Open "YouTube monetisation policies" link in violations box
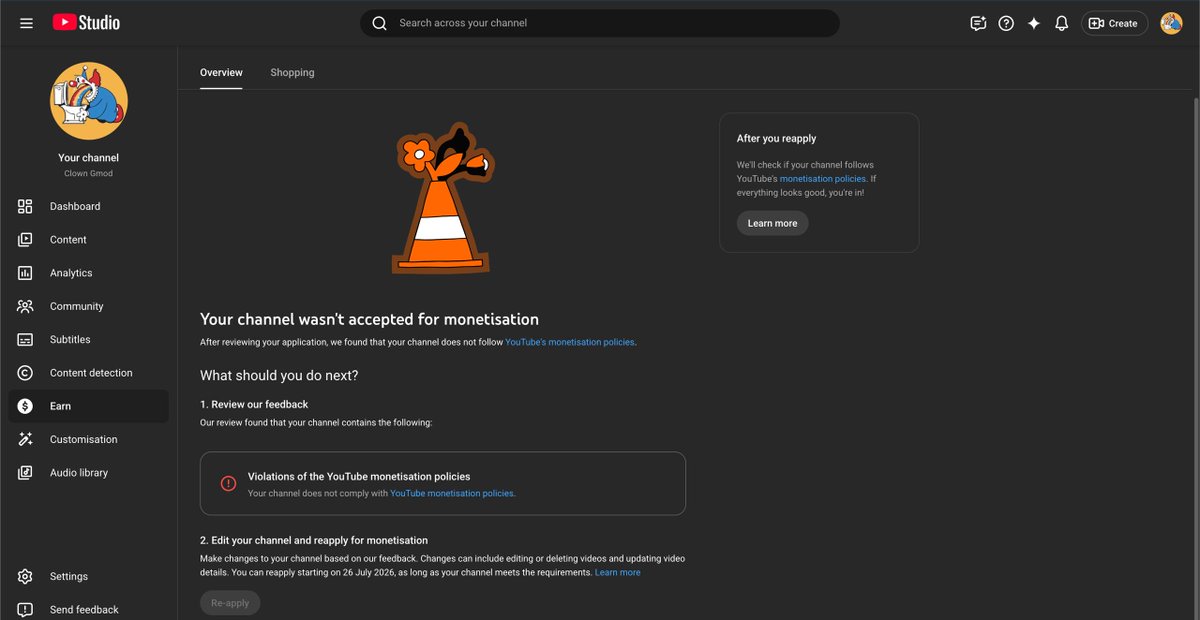1200x620 pixels. tap(452, 493)
